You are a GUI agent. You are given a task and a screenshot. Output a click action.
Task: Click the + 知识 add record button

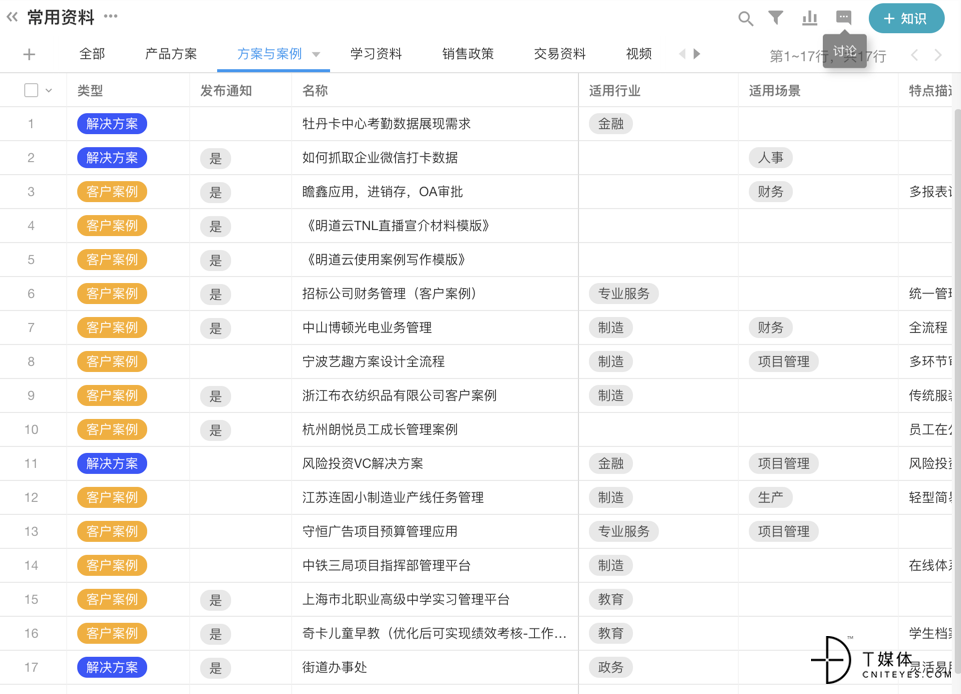[906, 18]
